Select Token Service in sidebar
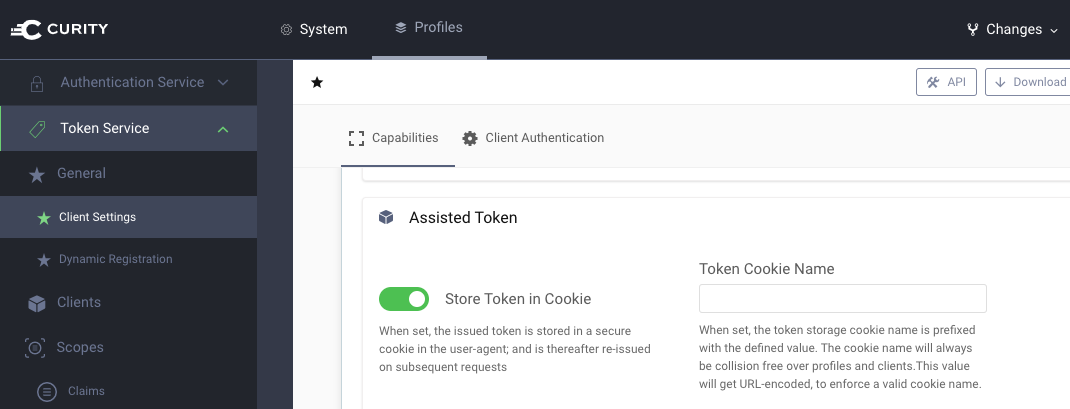The width and height of the screenshot is (1070, 409). pos(128,128)
